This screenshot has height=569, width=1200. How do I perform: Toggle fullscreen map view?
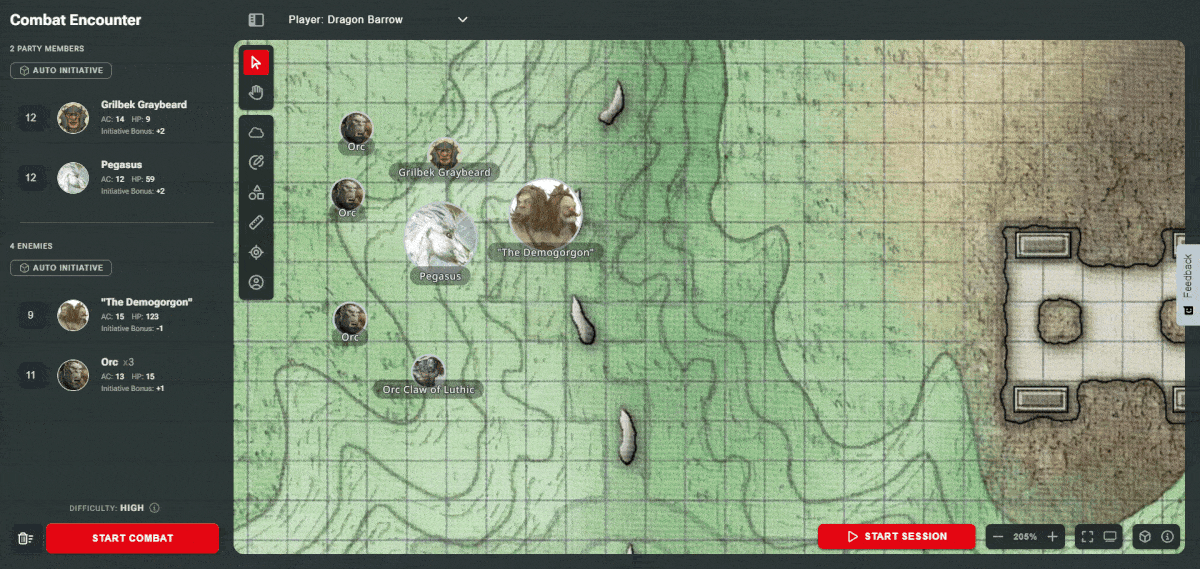1087,537
